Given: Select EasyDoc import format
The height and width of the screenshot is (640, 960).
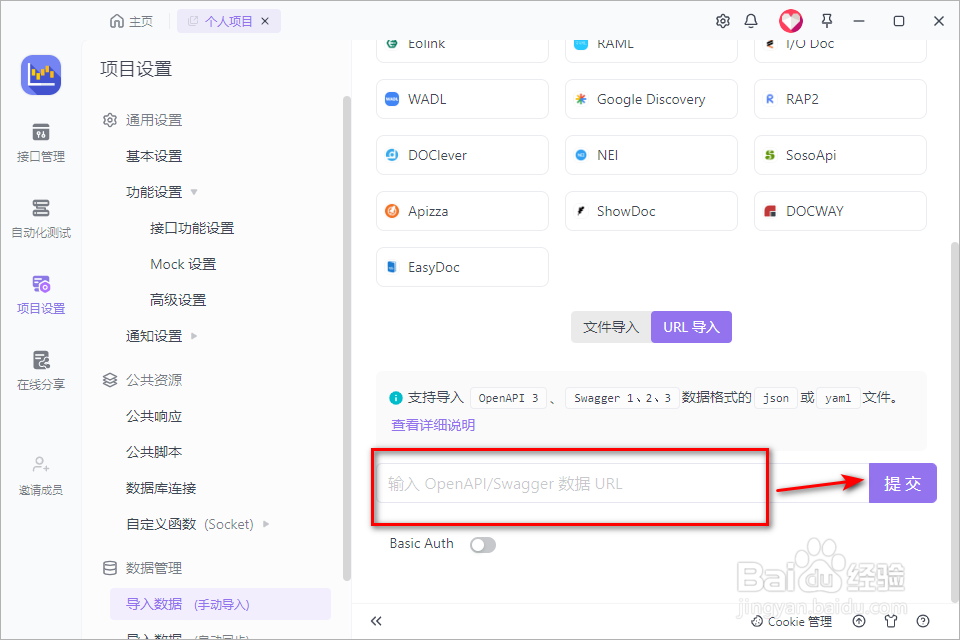Looking at the screenshot, I should point(462,267).
